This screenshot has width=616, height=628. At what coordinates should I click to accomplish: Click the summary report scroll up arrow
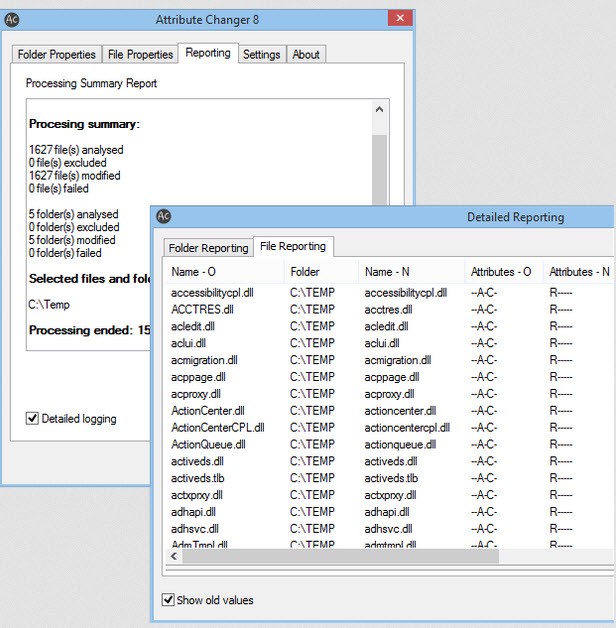click(x=379, y=109)
